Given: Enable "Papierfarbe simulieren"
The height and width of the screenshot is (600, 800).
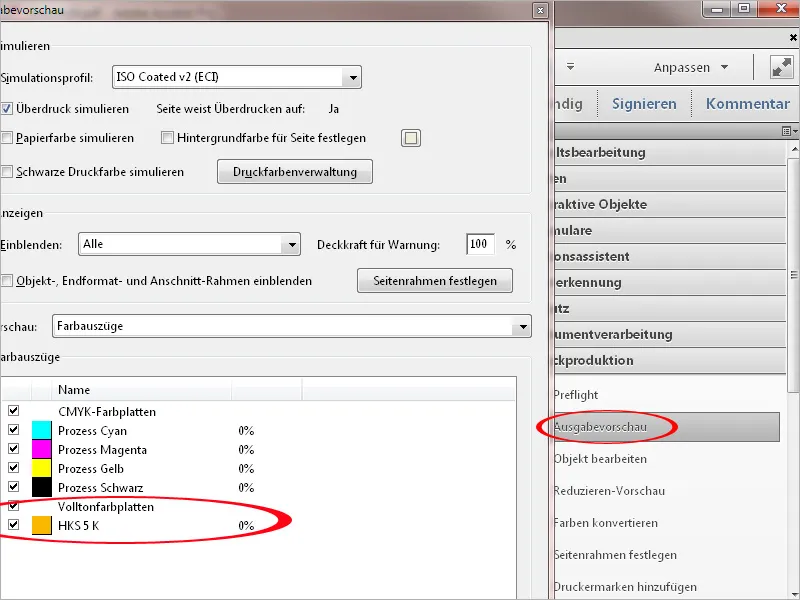Looking at the screenshot, I should [x=9, y=138].
